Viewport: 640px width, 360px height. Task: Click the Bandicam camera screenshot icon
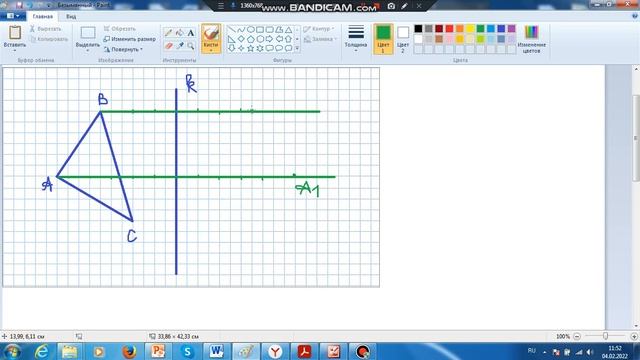[391, 6]
